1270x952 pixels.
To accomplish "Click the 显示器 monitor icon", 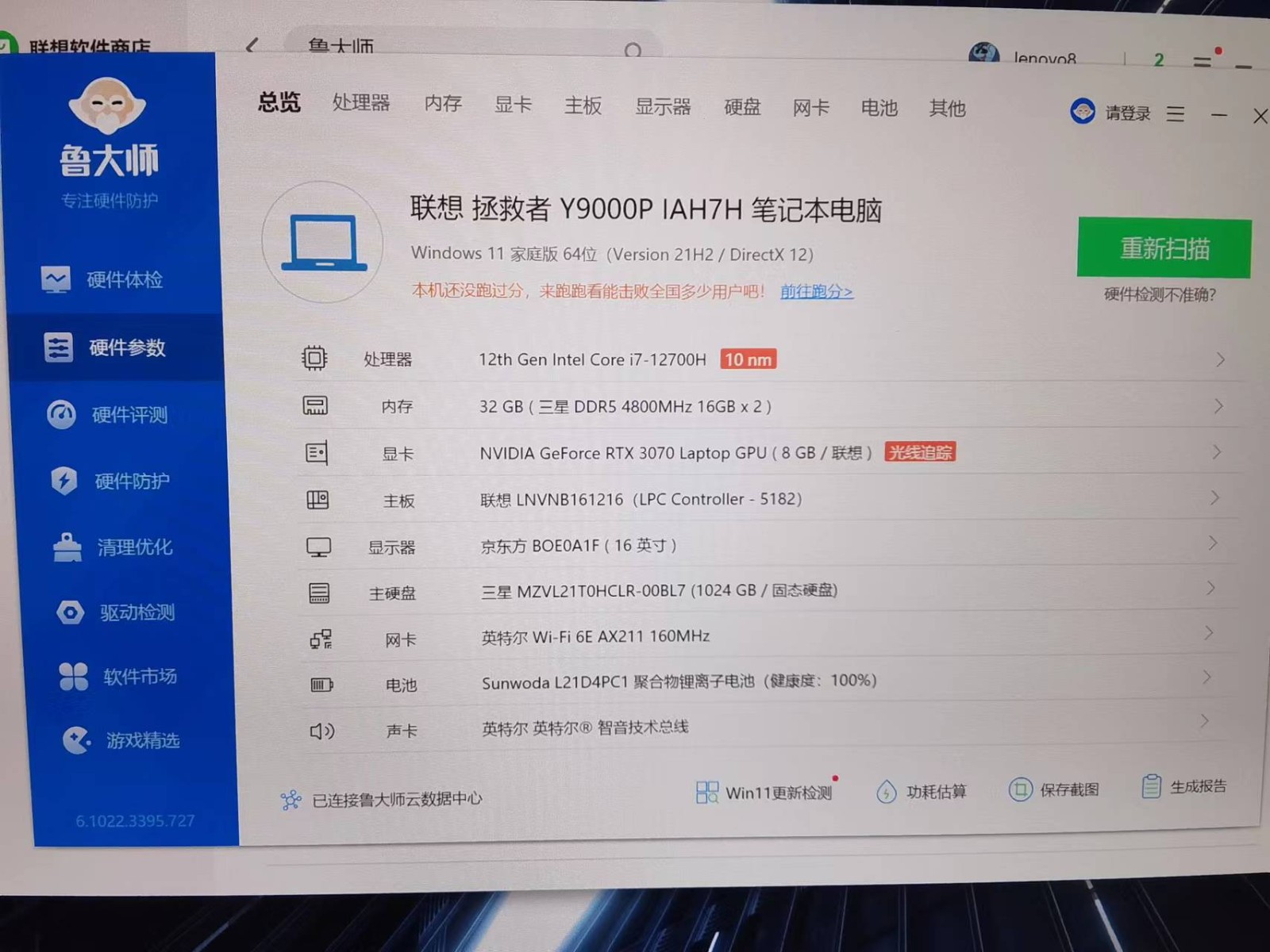I will coord(318,547).
